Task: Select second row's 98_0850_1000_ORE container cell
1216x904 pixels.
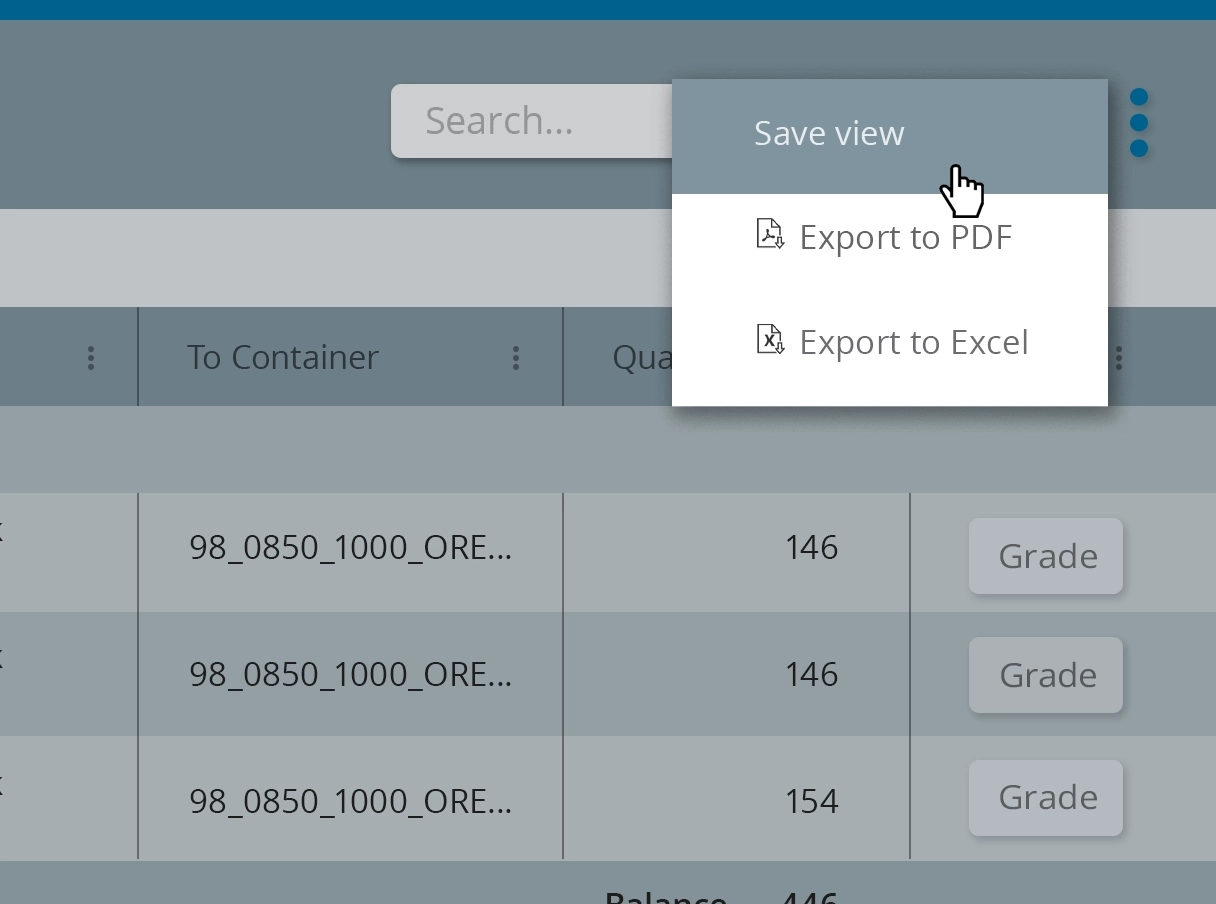Action: coord(350,675)
